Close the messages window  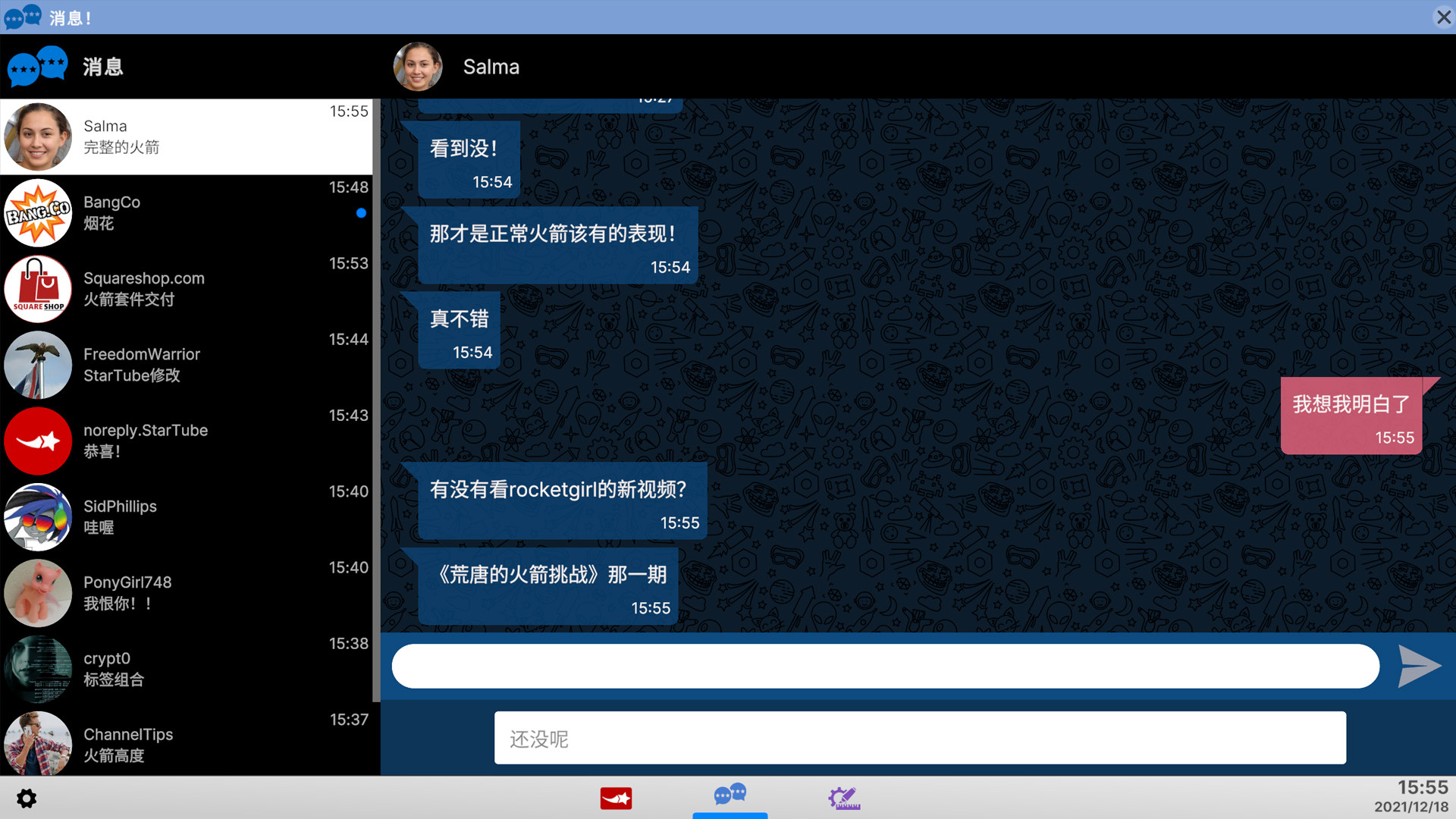pos(1443,17)
